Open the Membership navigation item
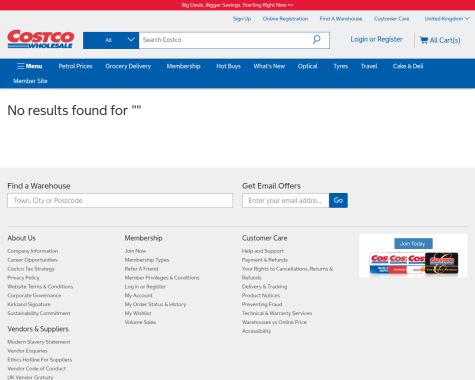The height and width of the screenshot is (380, 475). (183, 66)
